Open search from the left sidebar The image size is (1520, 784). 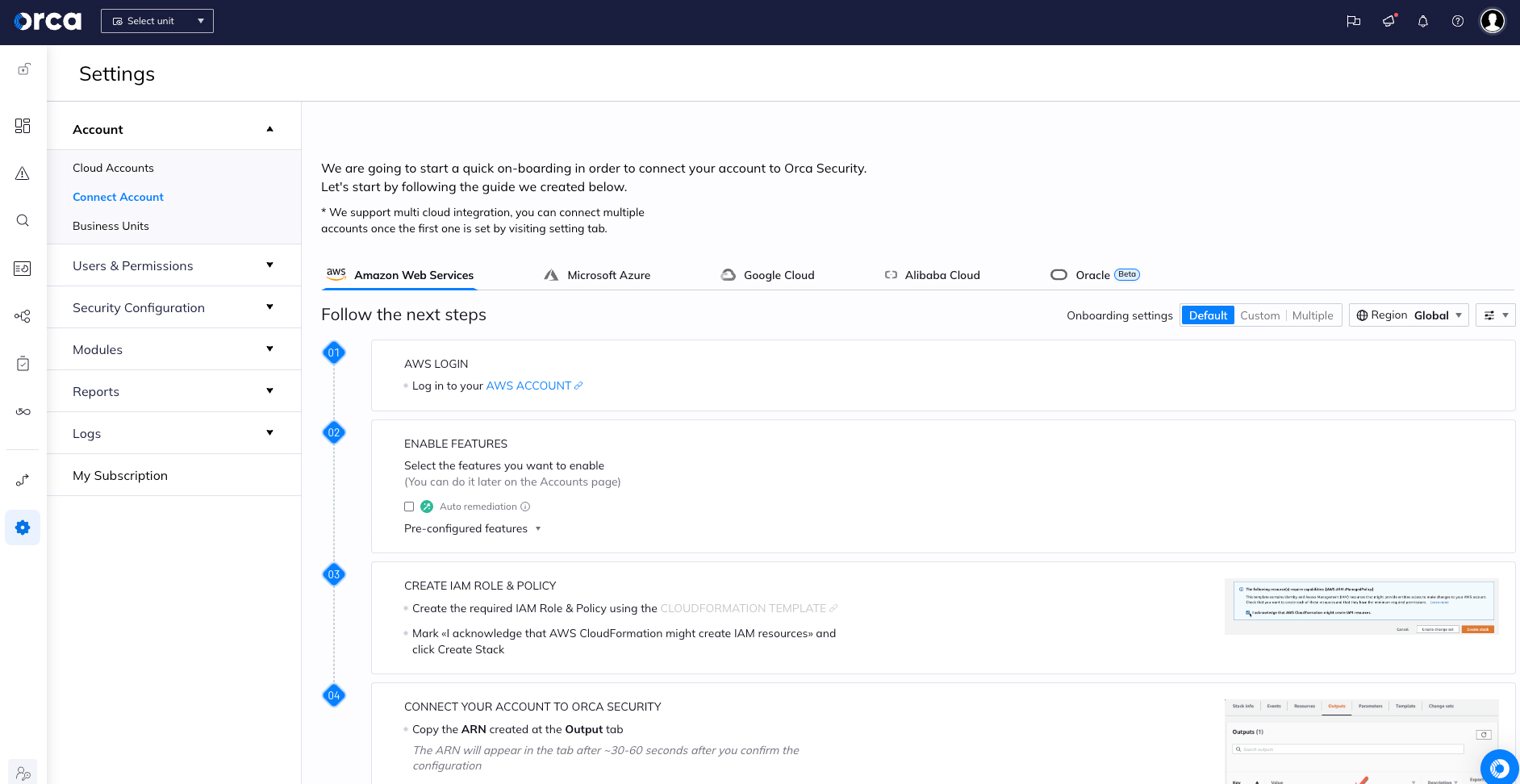pyautogui.click(x=23, y=220)
